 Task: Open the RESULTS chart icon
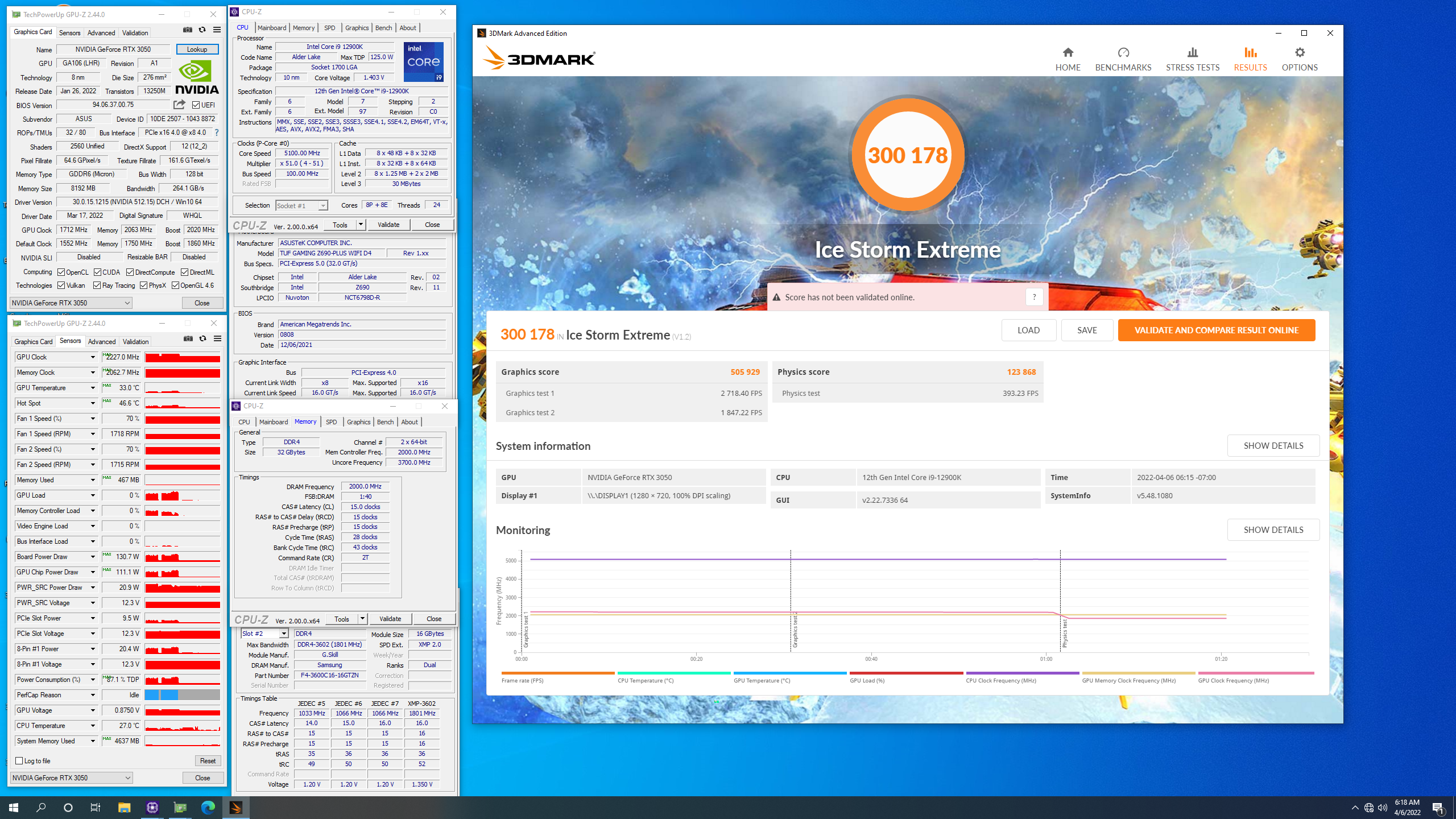coord(1250,52)
